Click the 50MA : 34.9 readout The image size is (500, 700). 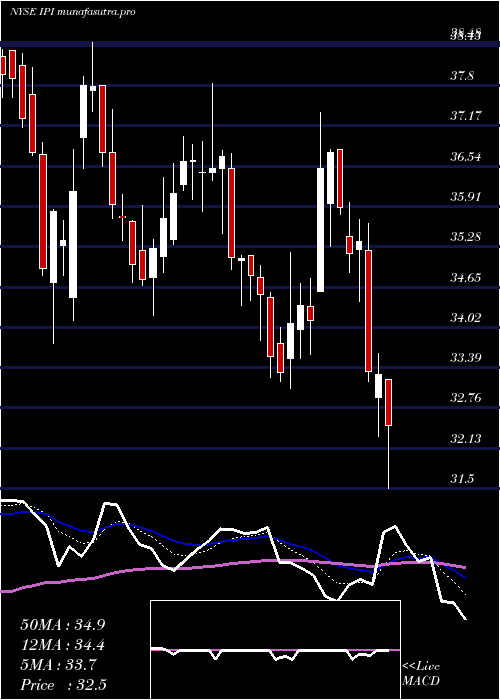pos(63,625)
